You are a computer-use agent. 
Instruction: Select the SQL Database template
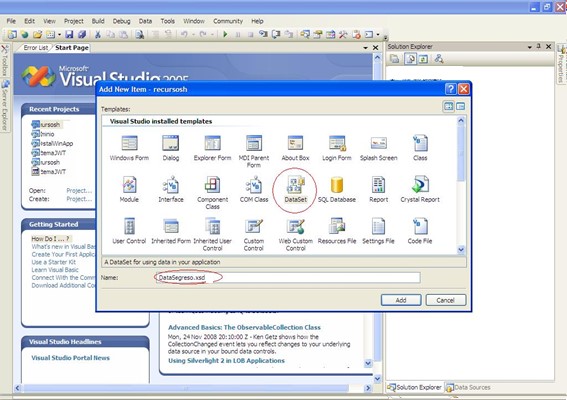(337, 189)
